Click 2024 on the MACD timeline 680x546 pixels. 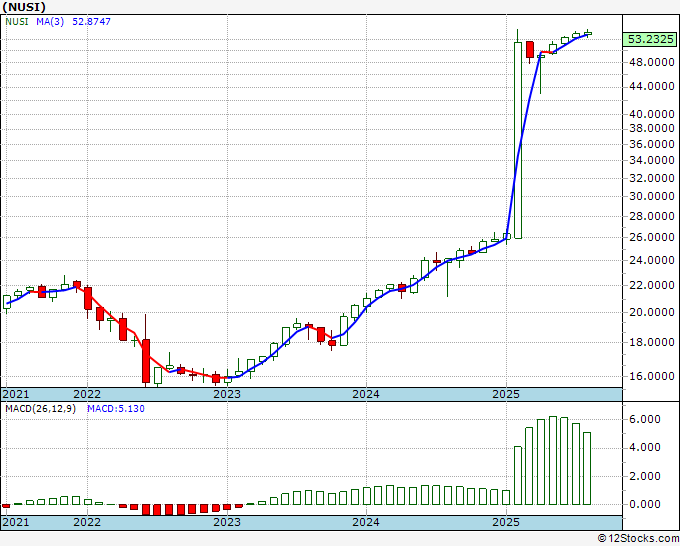click(x=366, y=522)
